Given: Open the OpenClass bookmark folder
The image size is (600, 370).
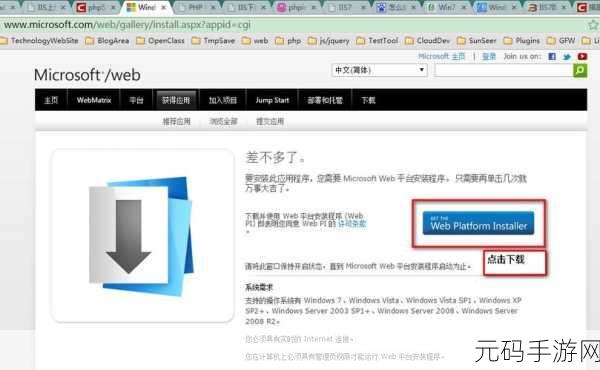Looking at the screenshot, I should pyautogui.click(x=160, y=41).
